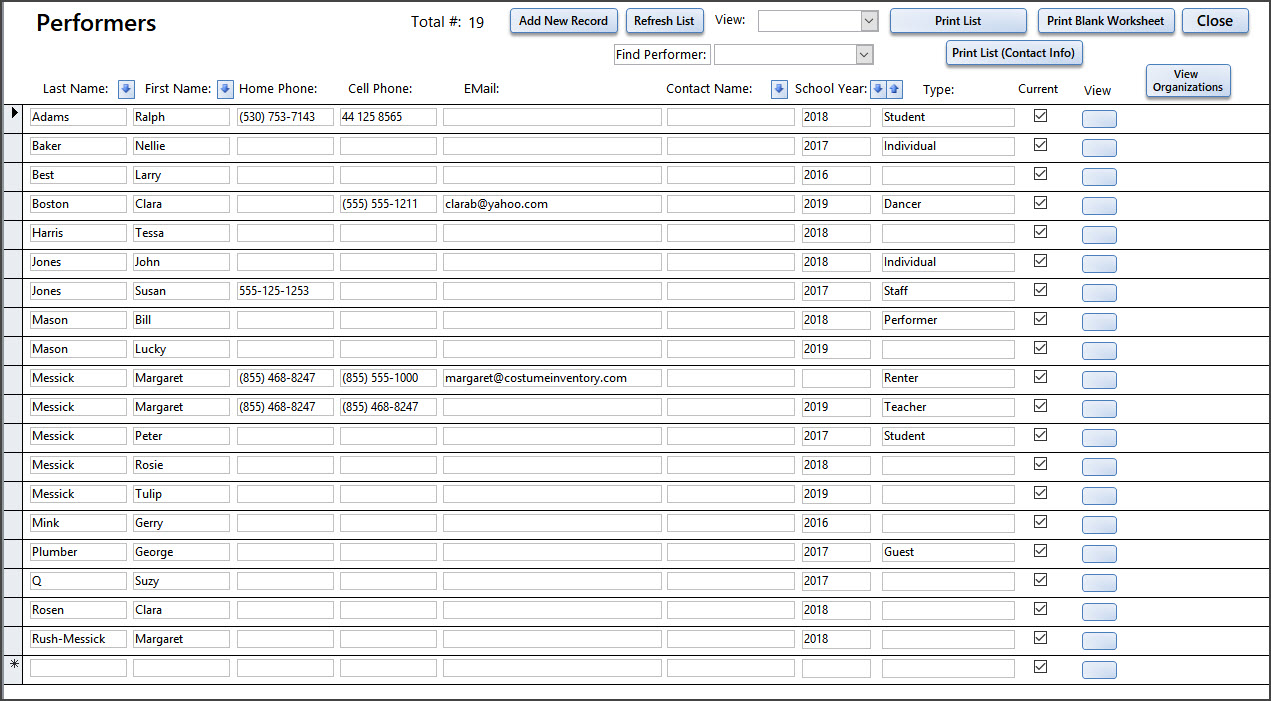Click the School Year up-arrow sort button
Image resolution: width=1271 pixels, height=701 pixels.
click(894, 89)
